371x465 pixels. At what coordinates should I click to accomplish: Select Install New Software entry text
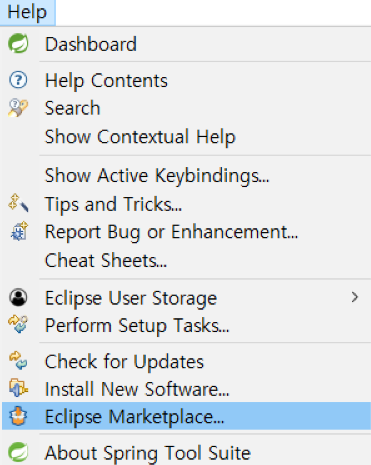click(137, 389)
